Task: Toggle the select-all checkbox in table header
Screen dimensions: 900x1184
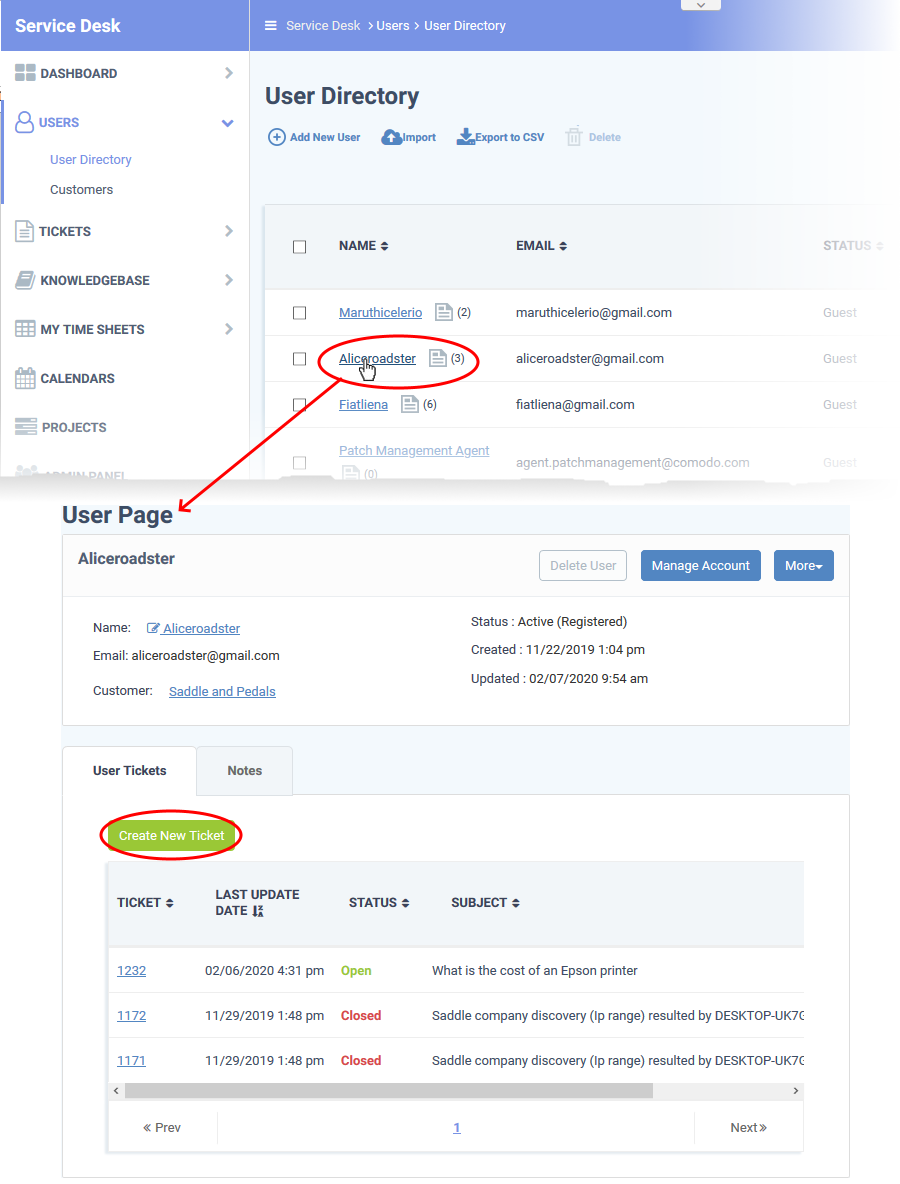Action: [x=299, y=247]
